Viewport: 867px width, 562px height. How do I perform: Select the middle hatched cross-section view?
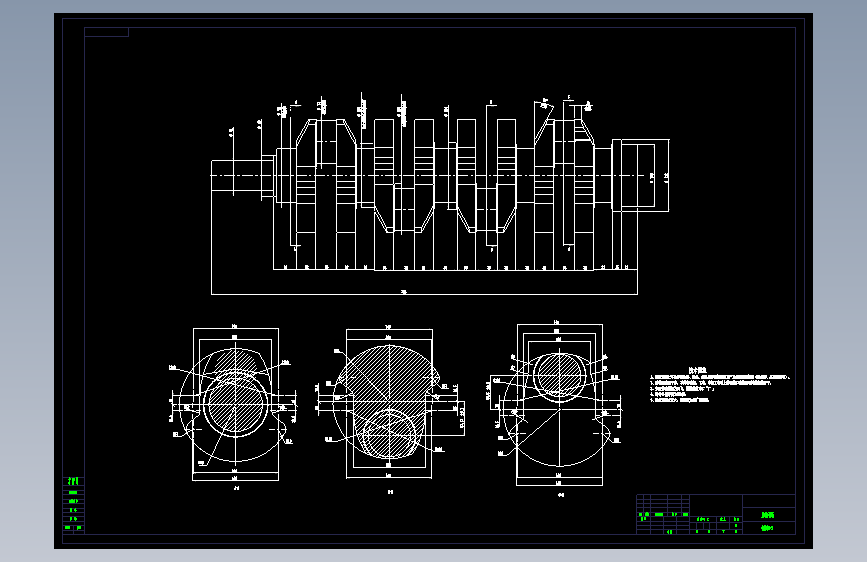pos(390,409)
